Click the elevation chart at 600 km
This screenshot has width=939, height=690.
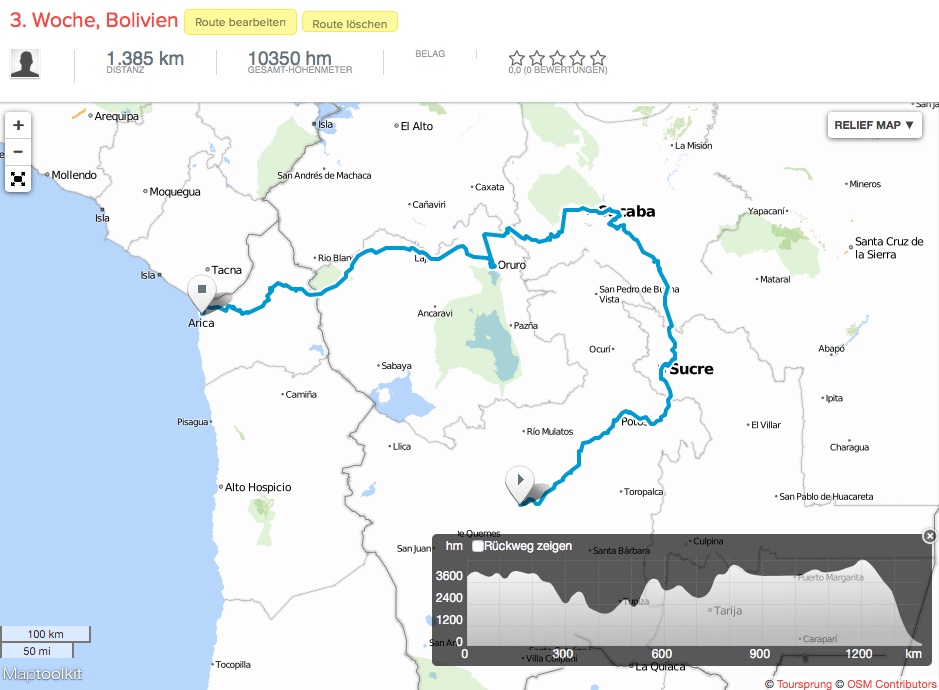[x=661, y=610]
